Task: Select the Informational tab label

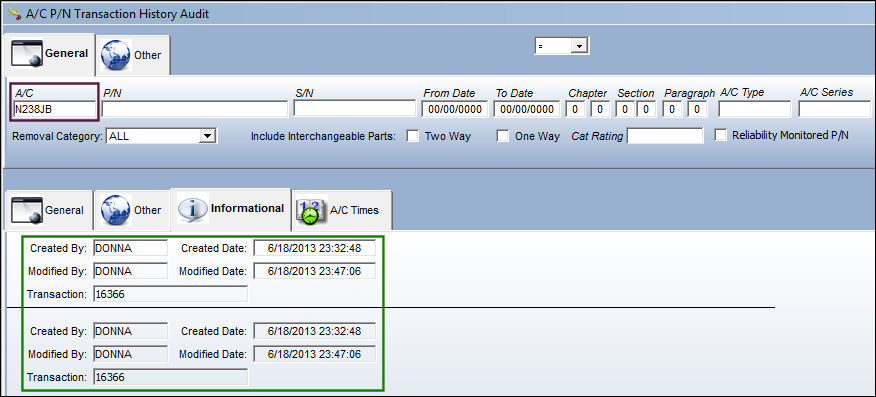Action: (247, 208)
